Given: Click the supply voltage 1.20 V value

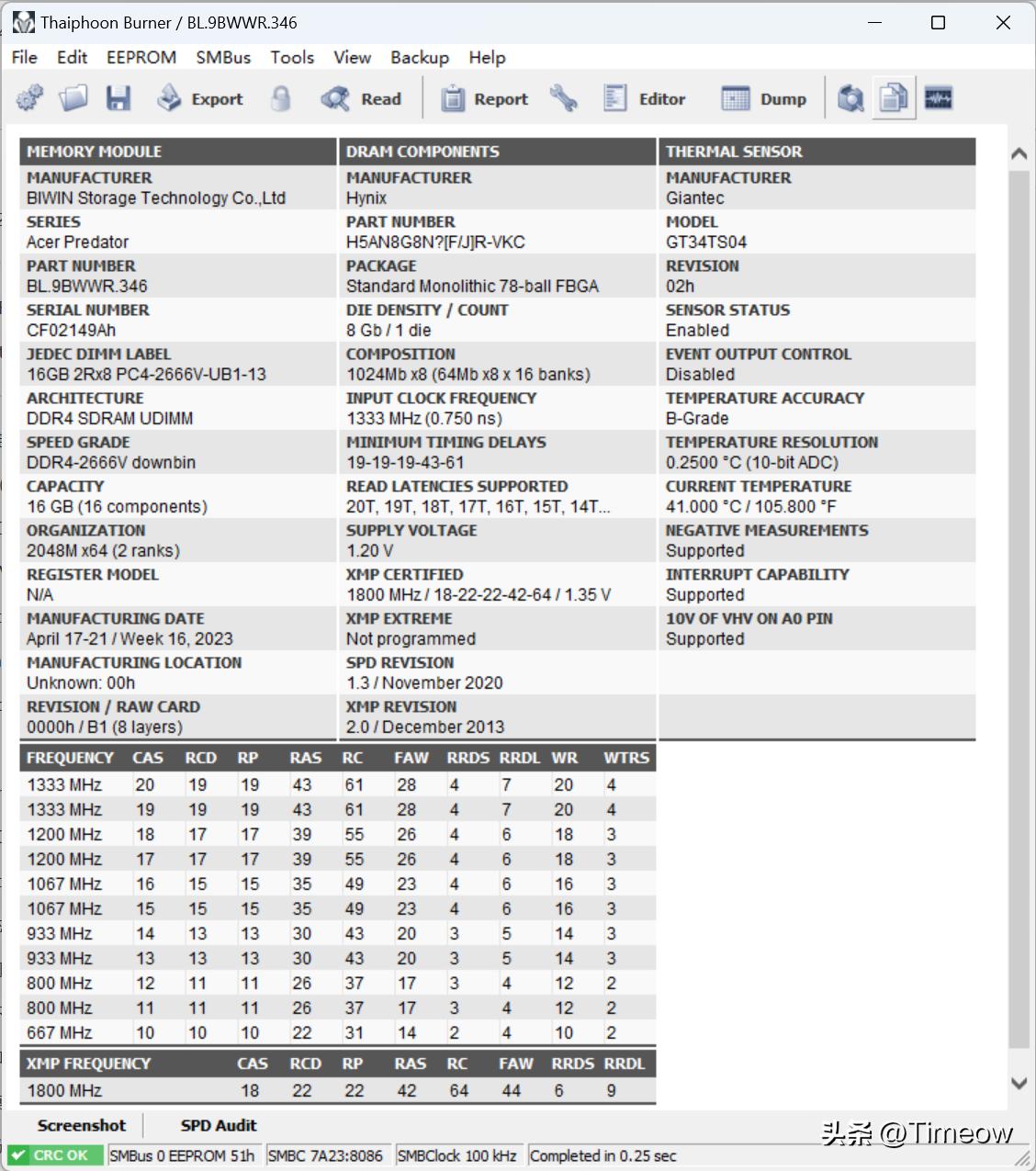Looking at the screenshot, I should click(369, 550).
